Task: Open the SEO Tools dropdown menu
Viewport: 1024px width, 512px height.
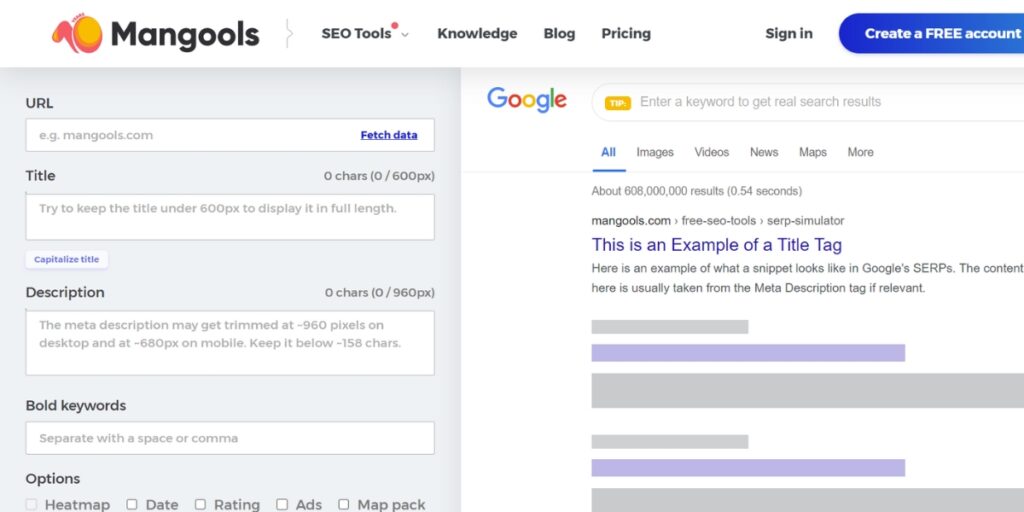Action: click(x=364, y=33)
